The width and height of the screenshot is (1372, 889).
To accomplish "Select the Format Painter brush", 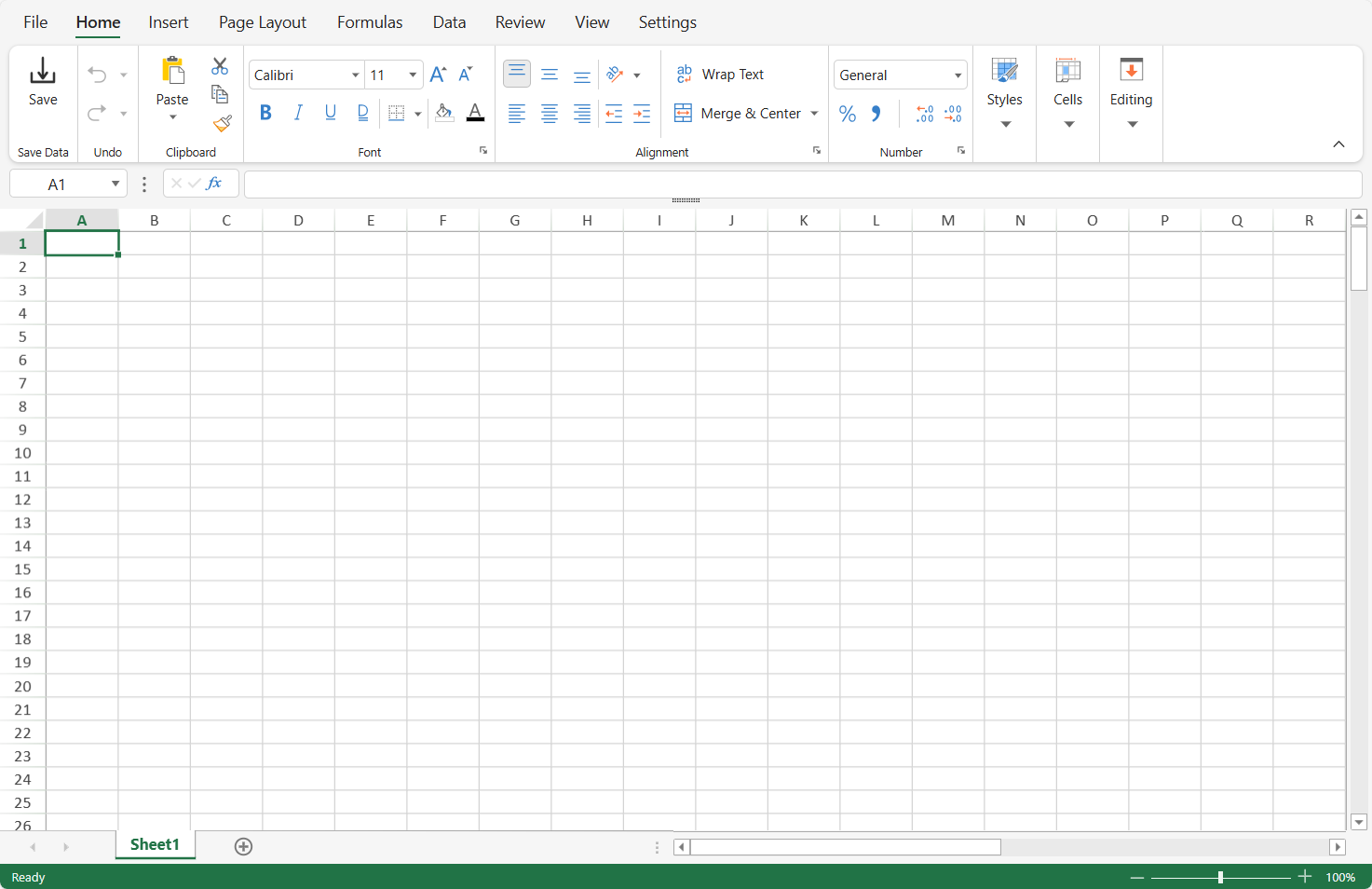I will tap(222, 123).
